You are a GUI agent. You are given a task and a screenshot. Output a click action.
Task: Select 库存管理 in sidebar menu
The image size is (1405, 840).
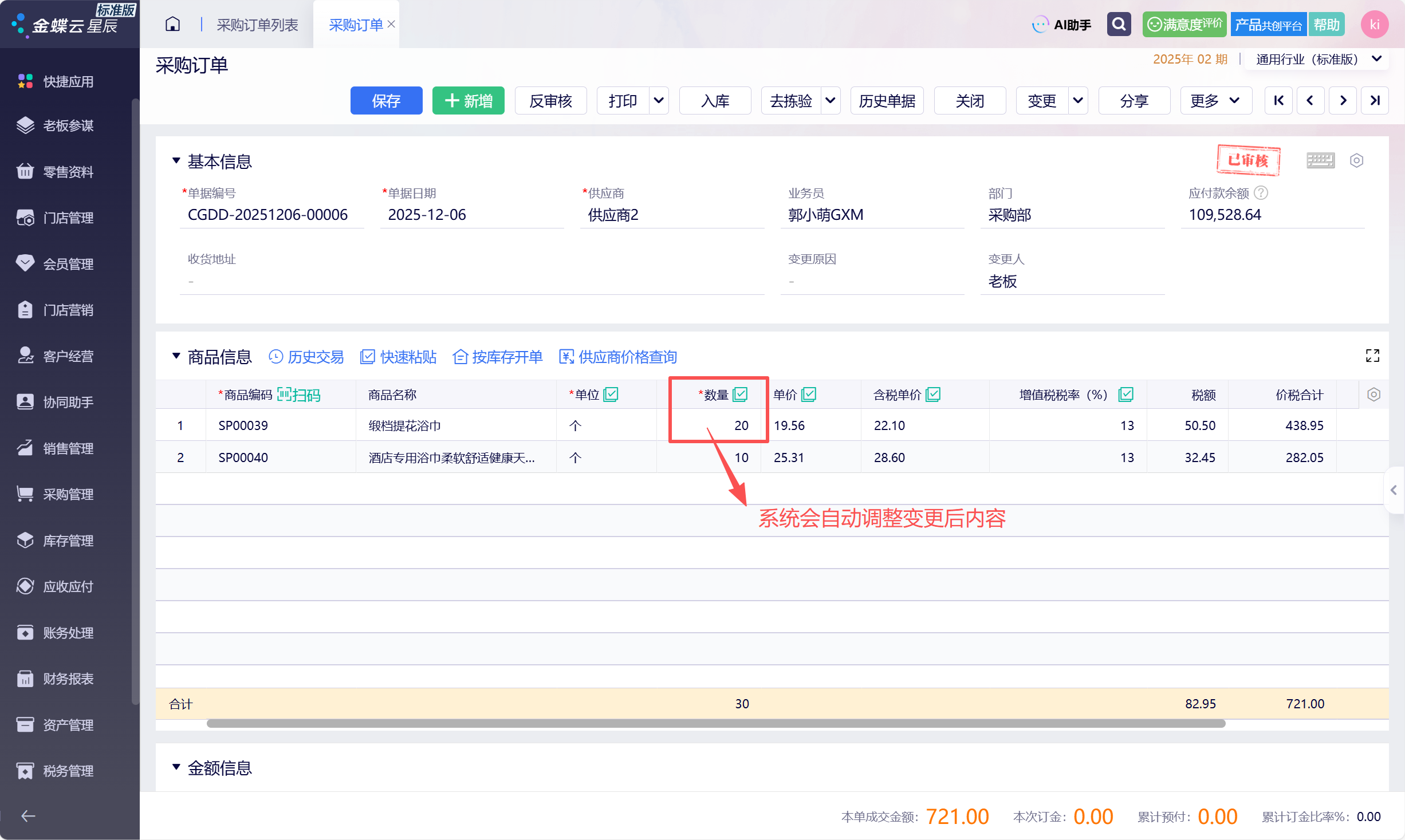pyautogui.click(x=68, y=541)
